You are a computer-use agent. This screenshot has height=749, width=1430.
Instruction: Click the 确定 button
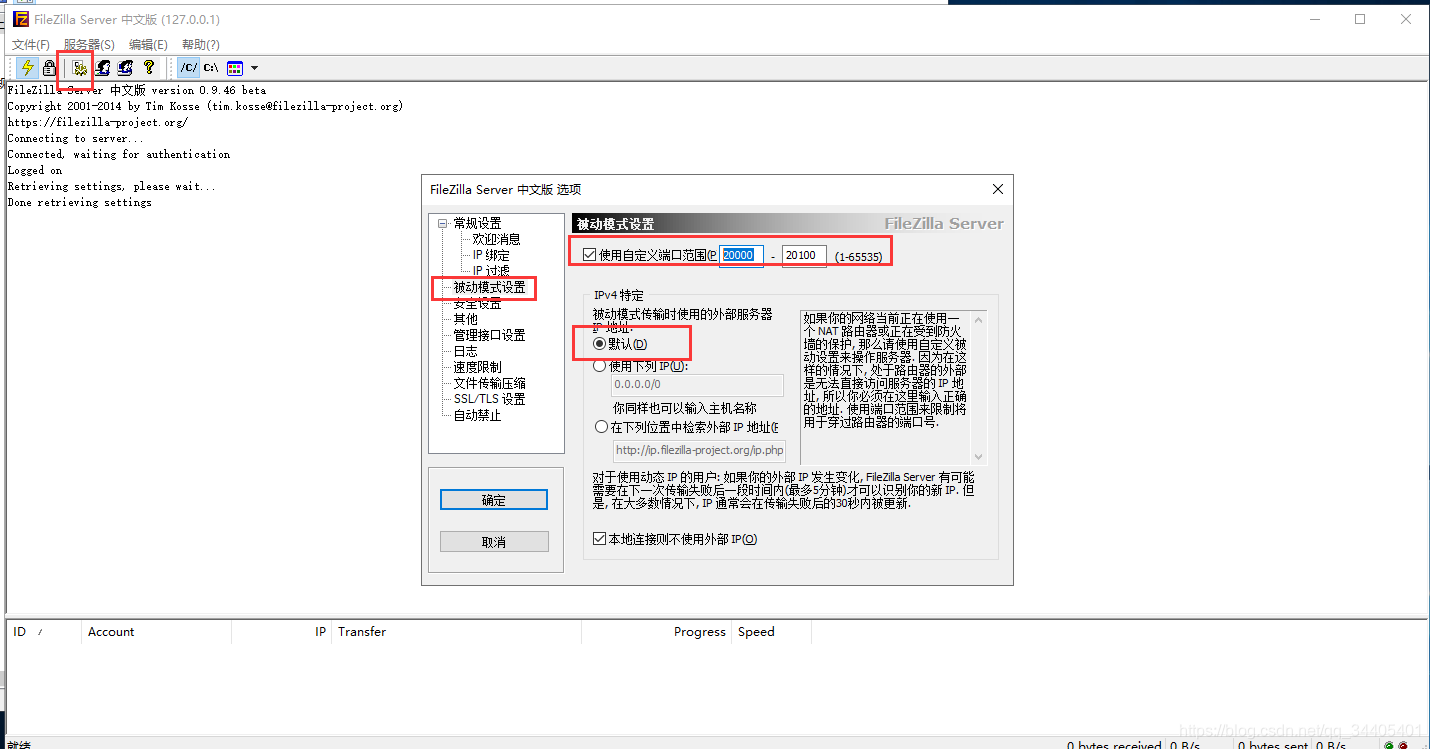[494, 500]
